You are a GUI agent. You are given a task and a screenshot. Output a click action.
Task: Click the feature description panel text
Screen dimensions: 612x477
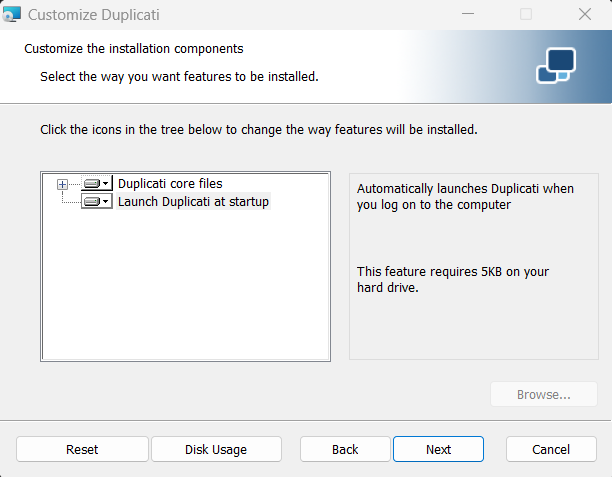(x=465, y=196)
